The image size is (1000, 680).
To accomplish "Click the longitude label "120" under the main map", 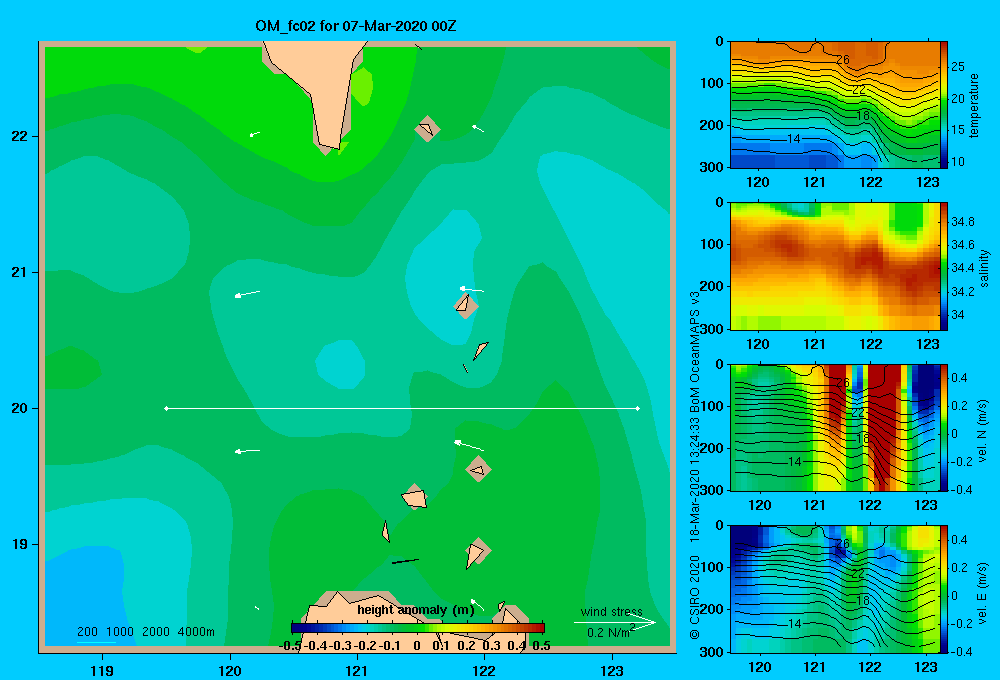I will pos(230,670).
